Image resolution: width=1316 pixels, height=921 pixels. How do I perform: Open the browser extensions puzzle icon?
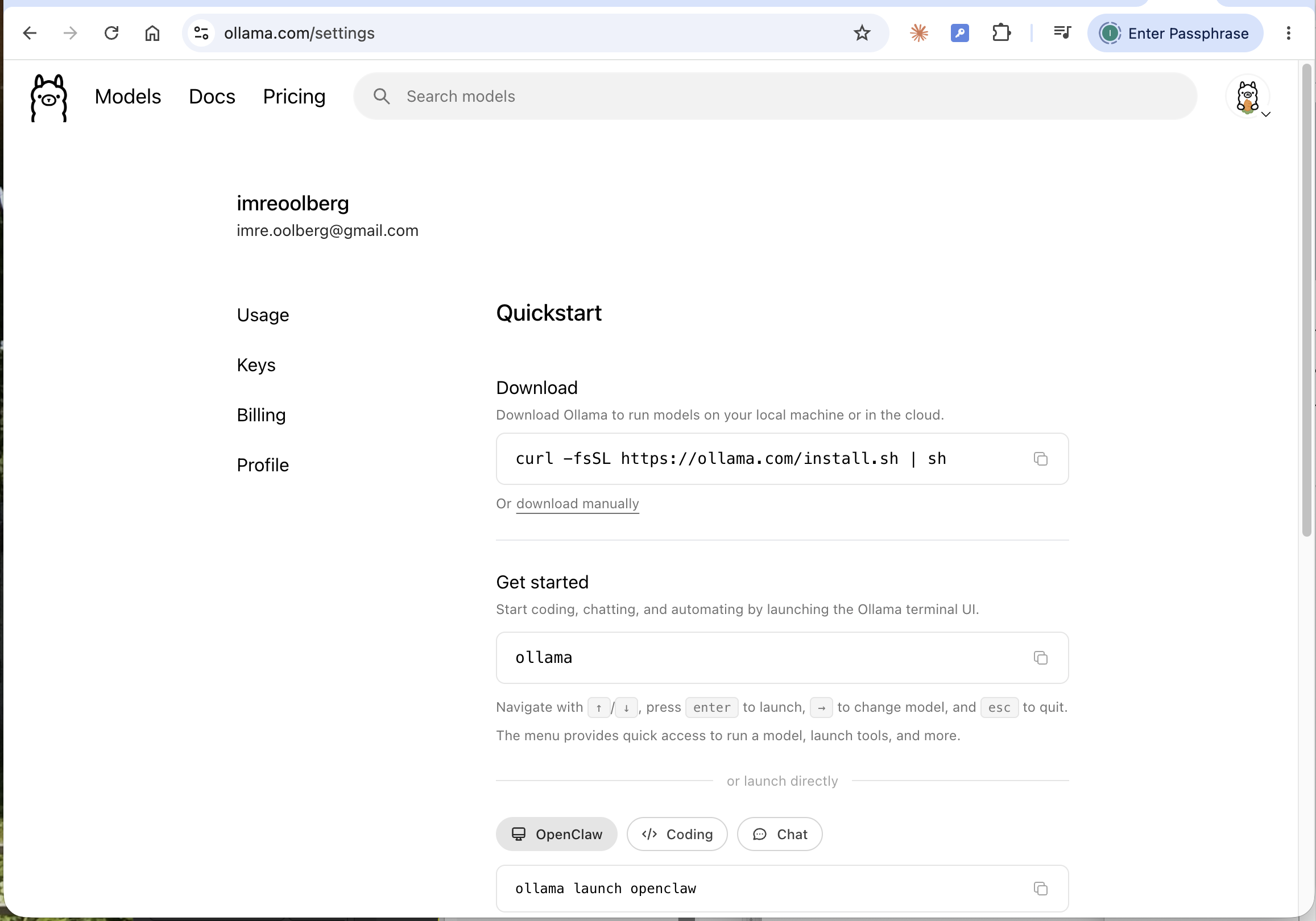click(1001, 33)
